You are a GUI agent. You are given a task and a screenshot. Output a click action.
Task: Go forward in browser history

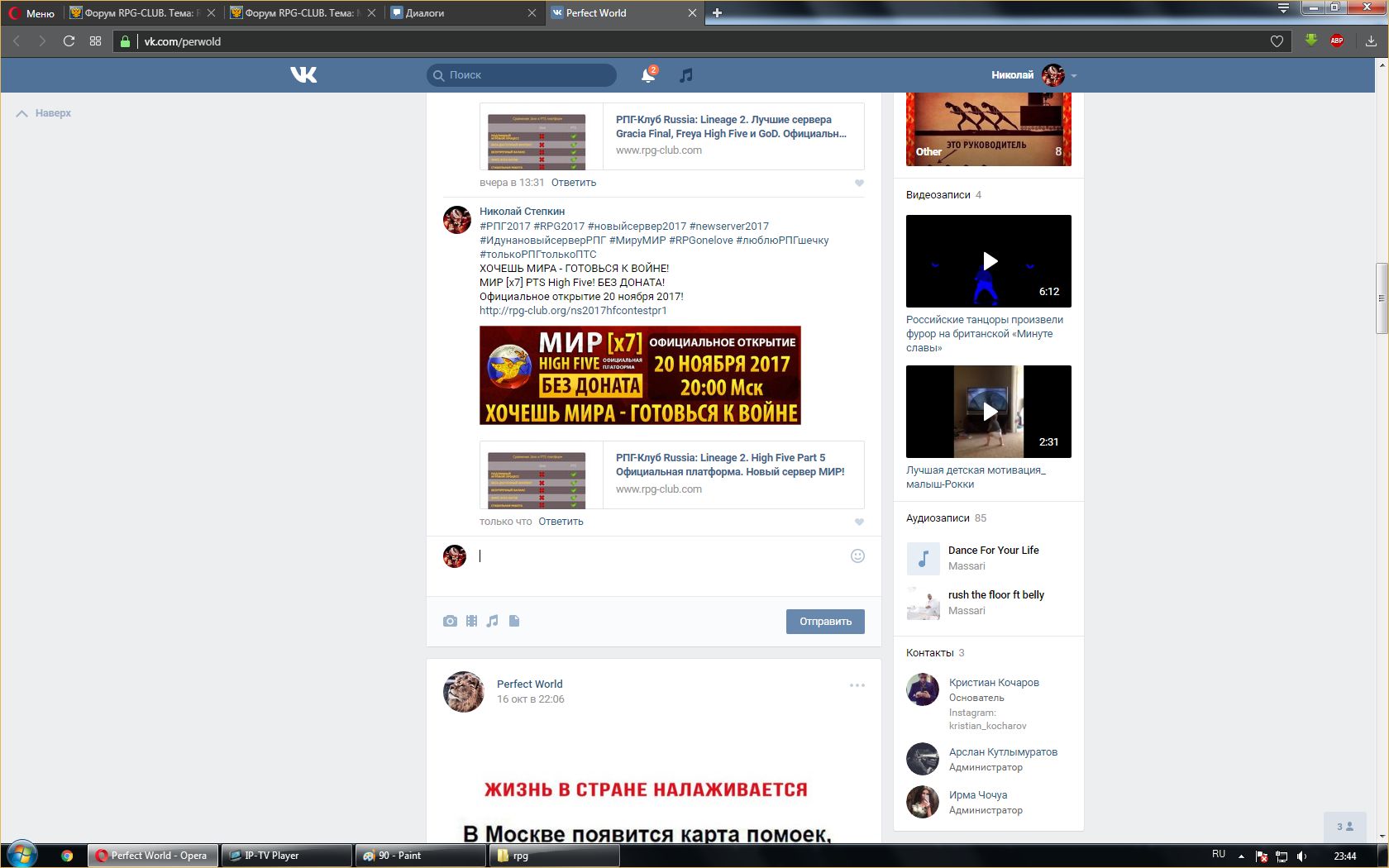42,41
